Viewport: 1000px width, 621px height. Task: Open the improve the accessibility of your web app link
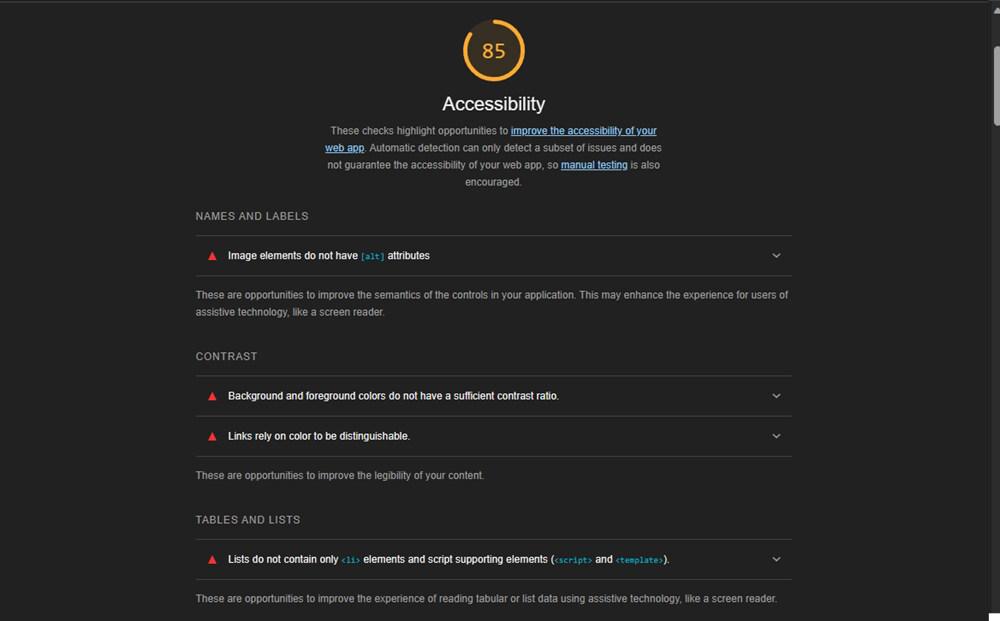click(583, 131)
